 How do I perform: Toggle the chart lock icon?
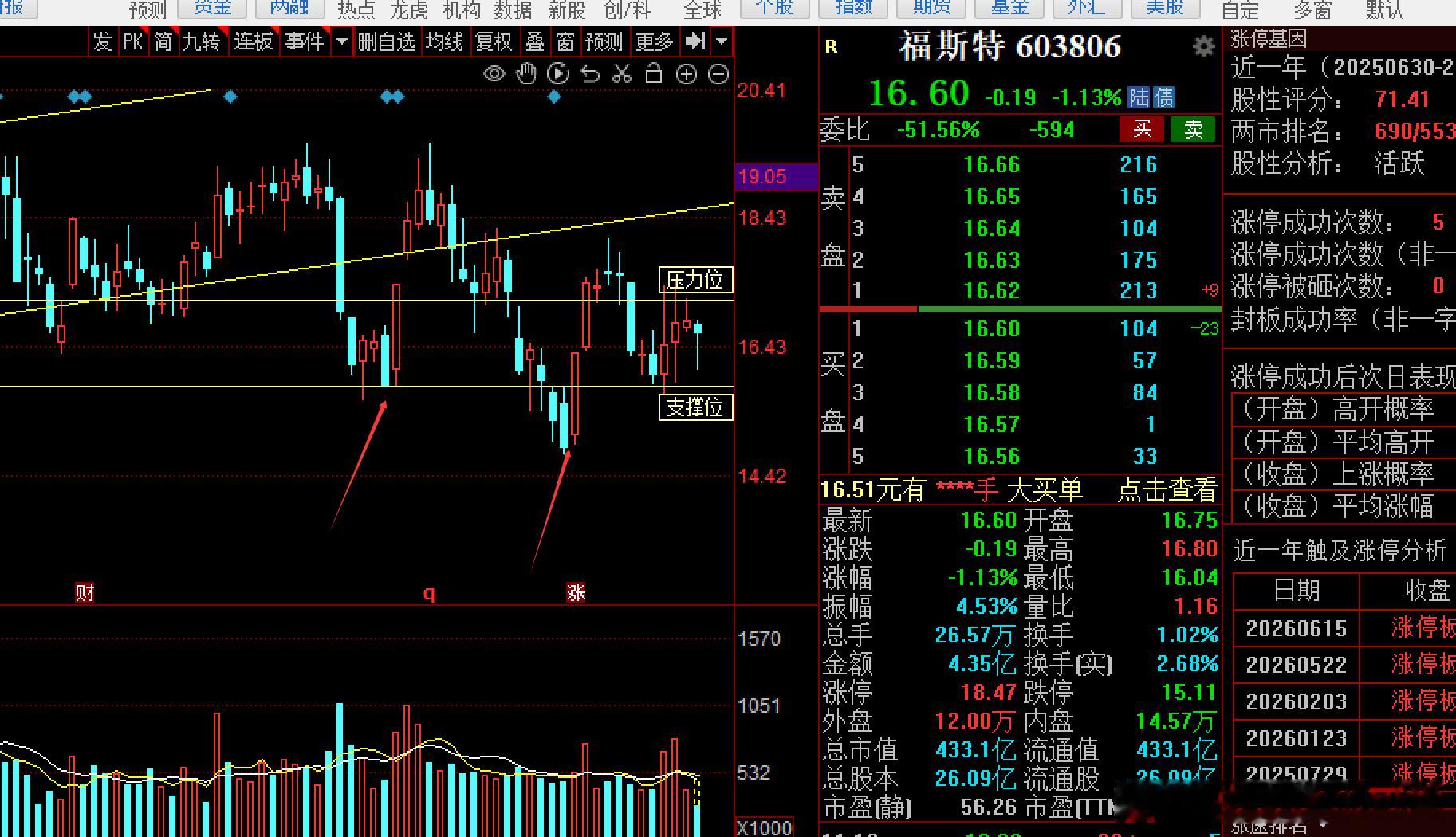click(x=654, y=74)
